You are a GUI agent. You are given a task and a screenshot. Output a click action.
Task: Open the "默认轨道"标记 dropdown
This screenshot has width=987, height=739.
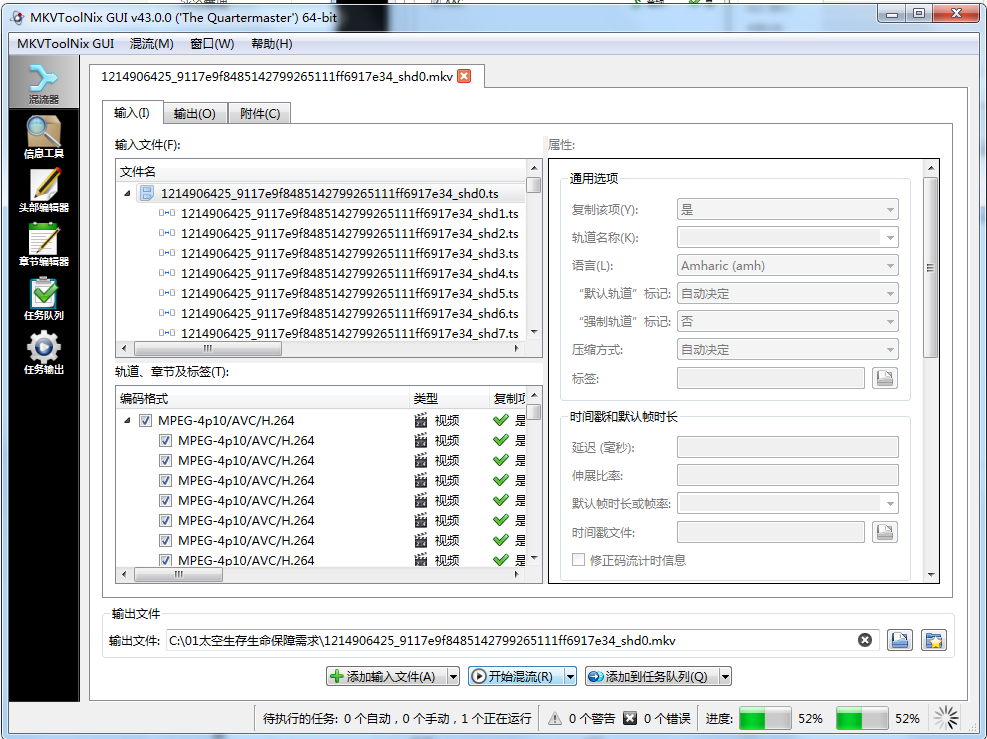coord(787,293)
